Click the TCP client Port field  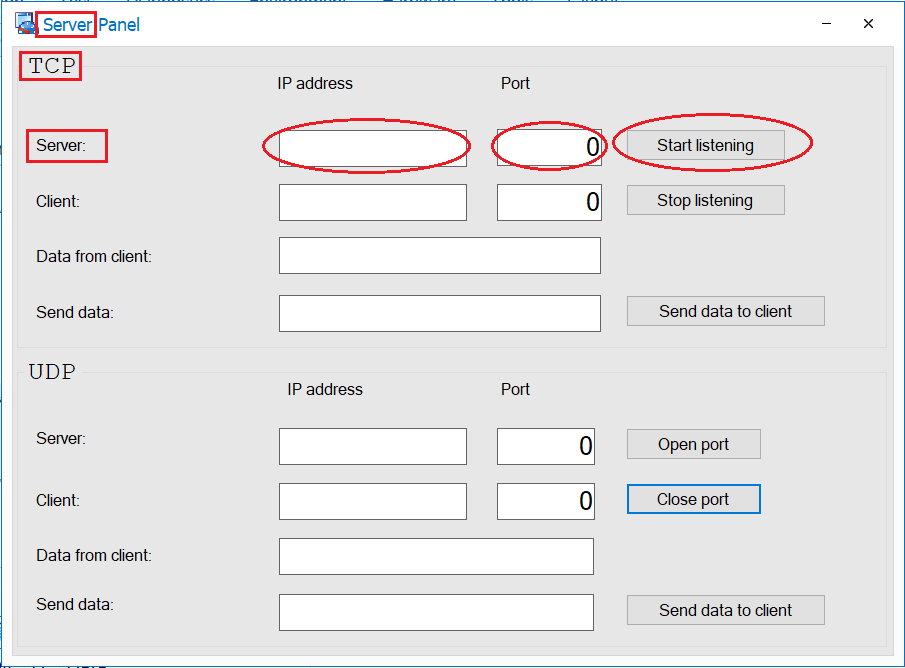(548, 202)
